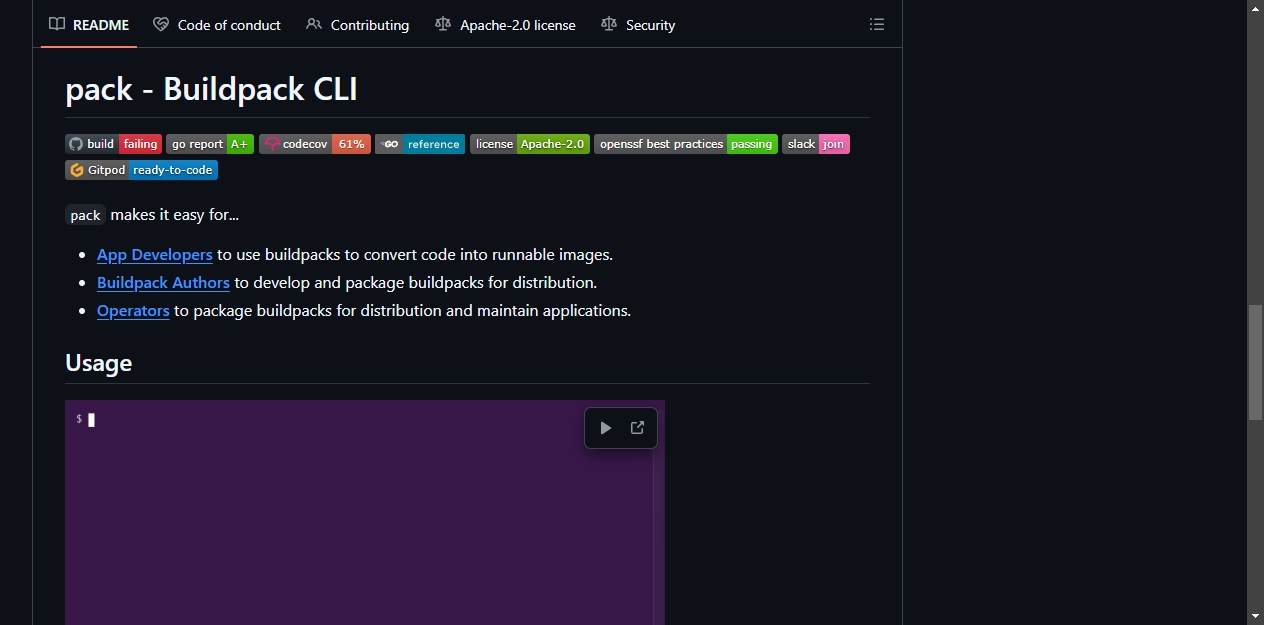The image size is (1264, 625).
Task: Click the scrollbar down arrow
Action: [1256, 616]
